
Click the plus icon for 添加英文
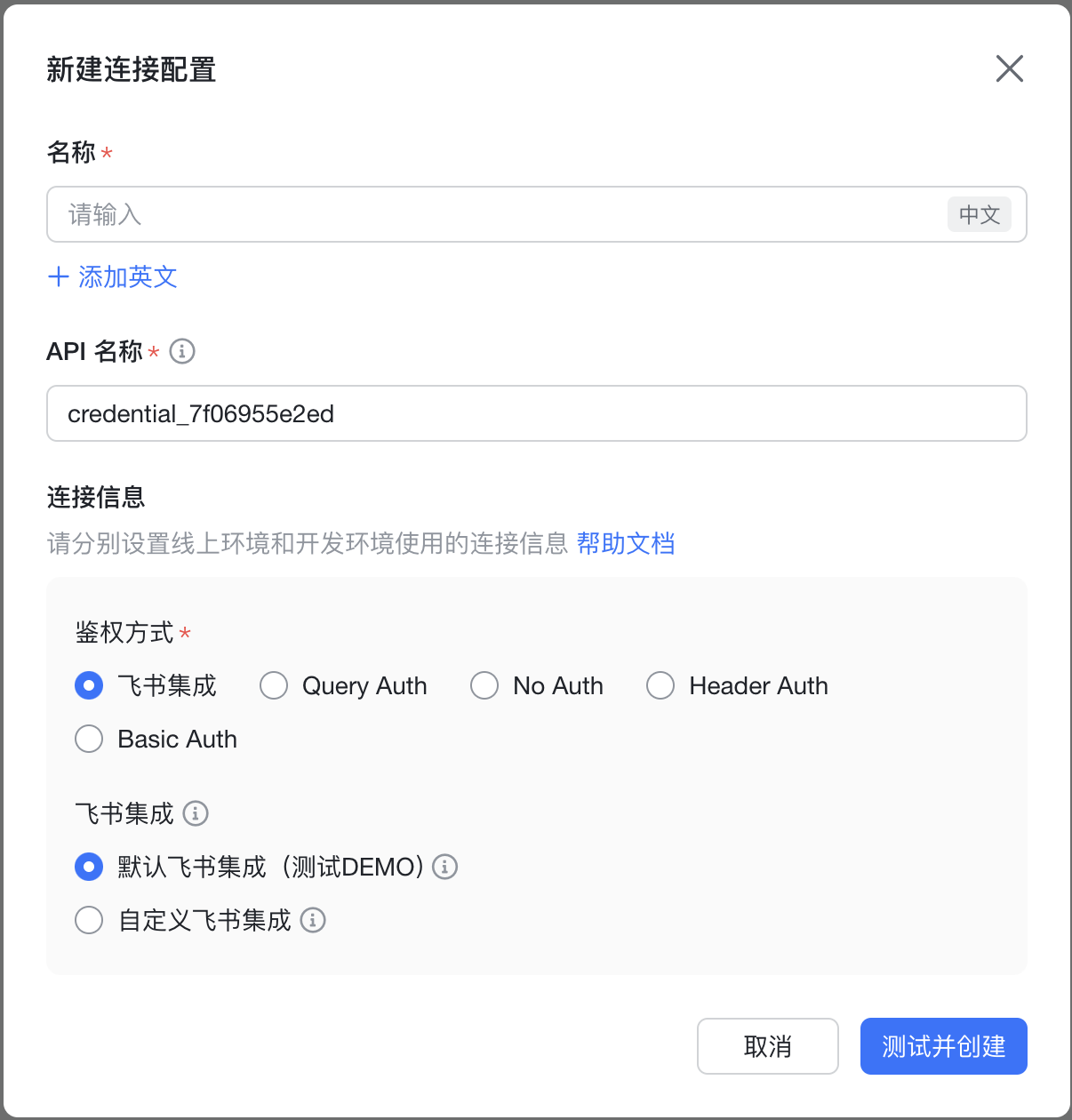(x=59, y=276)
